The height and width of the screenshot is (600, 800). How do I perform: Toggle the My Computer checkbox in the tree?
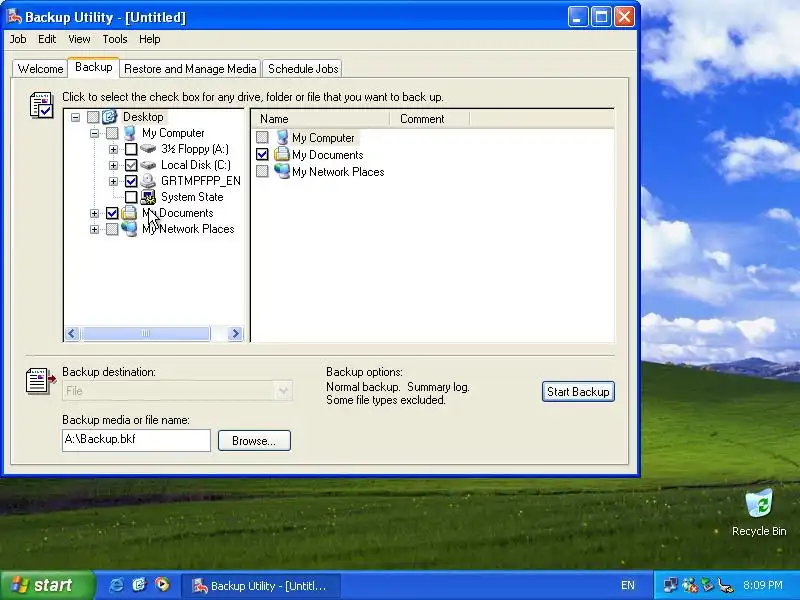point(112,133)
